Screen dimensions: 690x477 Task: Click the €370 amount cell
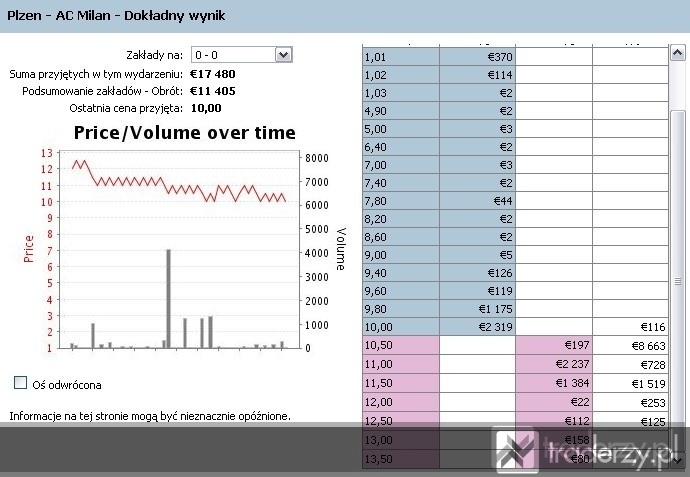(x=477, y=57)
